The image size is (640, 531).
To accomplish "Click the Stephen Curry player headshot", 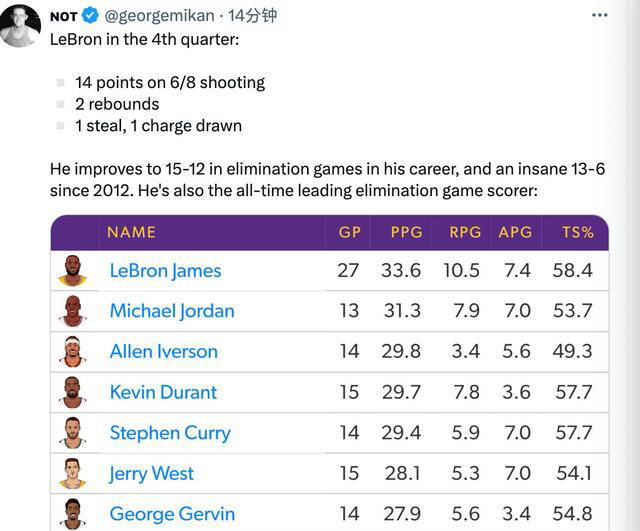I will click(73, 433).
